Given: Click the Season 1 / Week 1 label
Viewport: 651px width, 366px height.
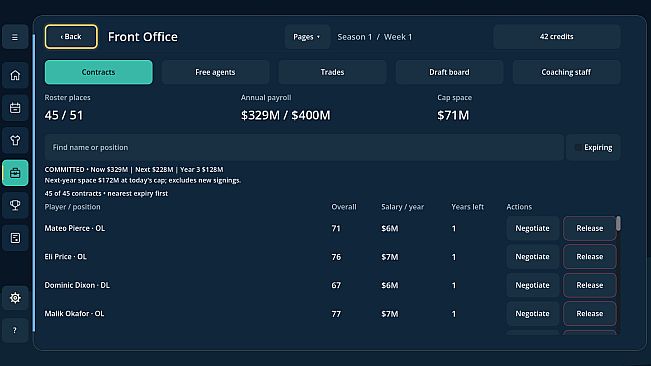Looking at the screenshot, I should pyautogui.click(x=374, y=37).
